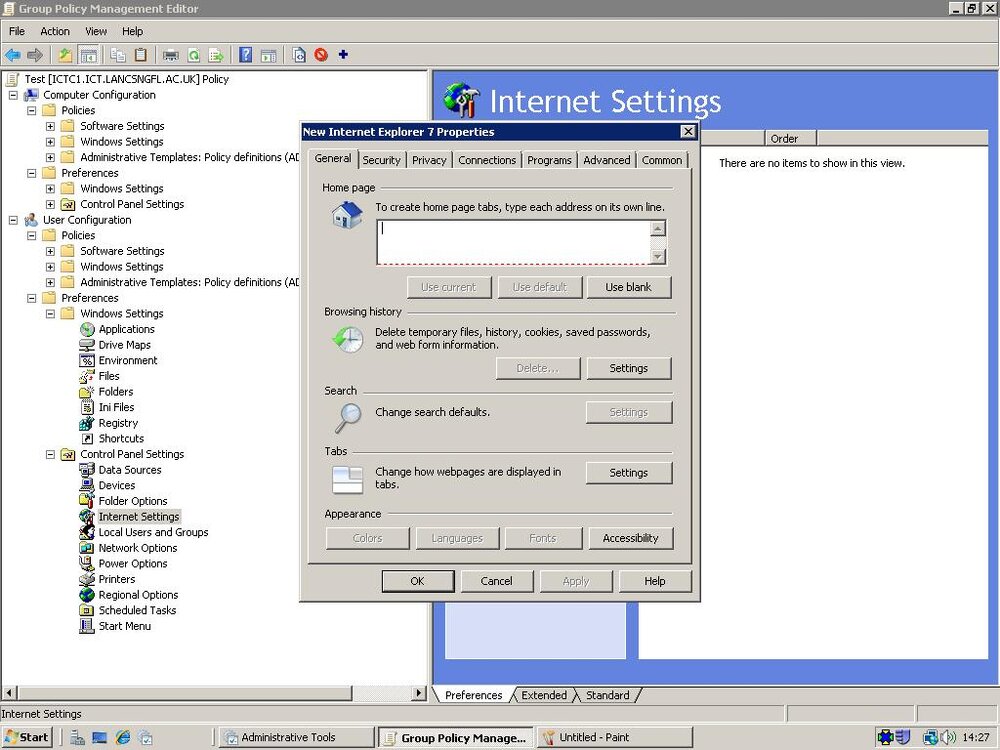Image resolution: width=1000 pixels, height=750 pixels.
Task: Click the Export List toolbar icon
Action: coord(216,55)
